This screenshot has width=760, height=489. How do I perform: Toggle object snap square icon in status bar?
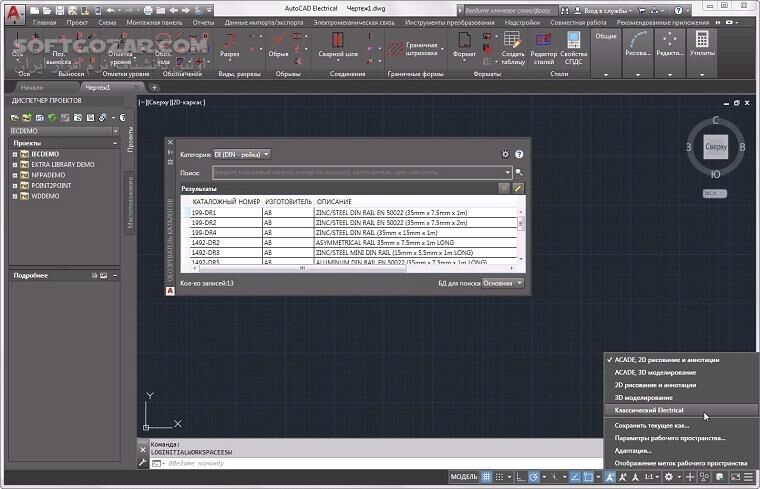click(588, 477)
